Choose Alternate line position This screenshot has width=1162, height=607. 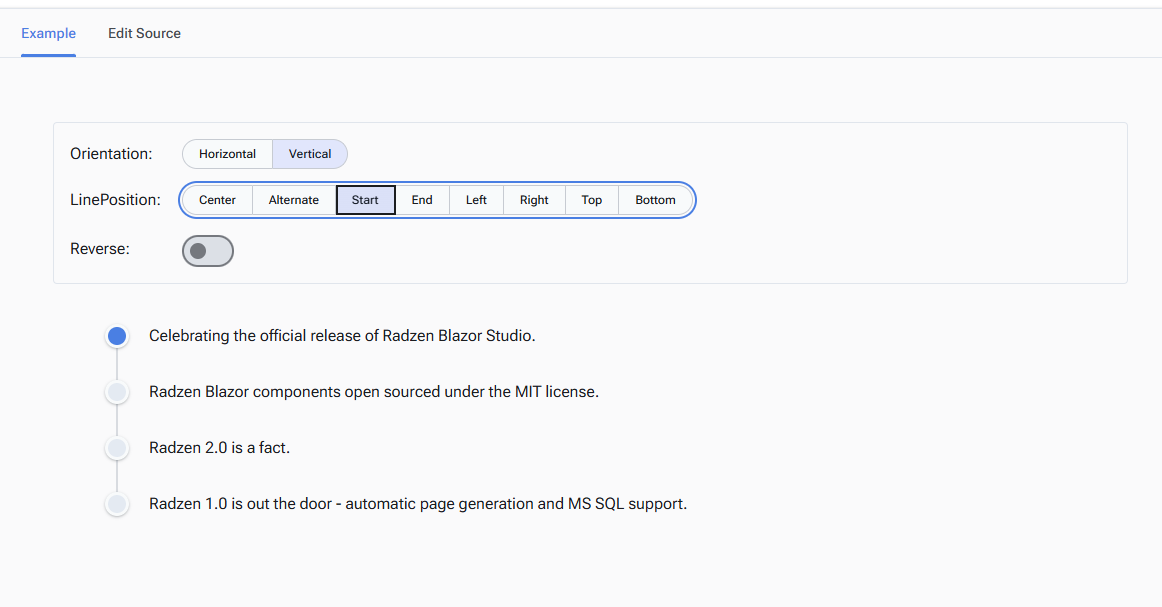coord(293,200)
